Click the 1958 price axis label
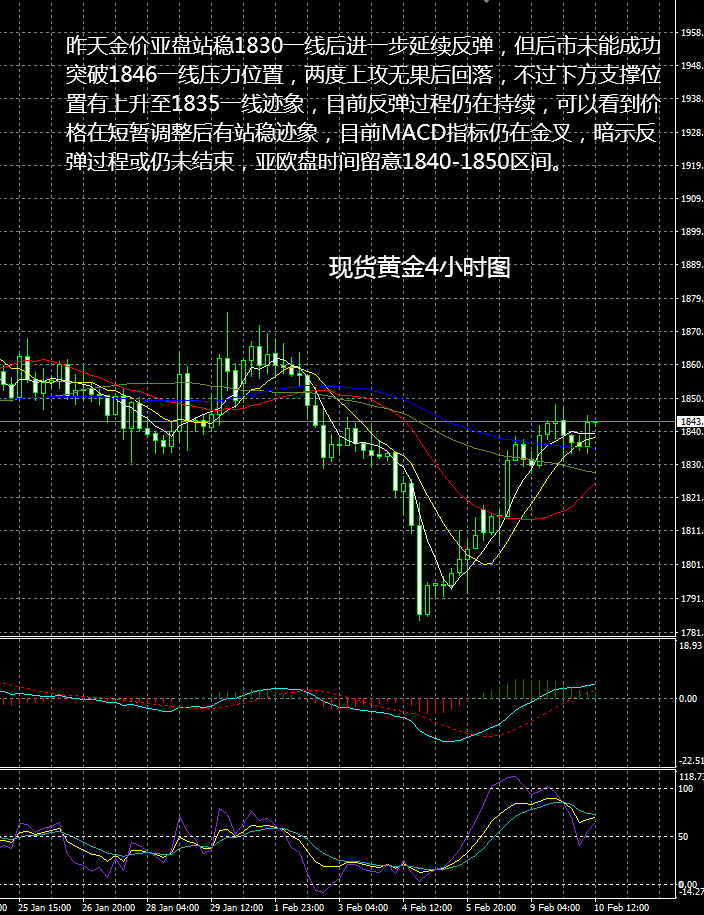 point(692,33)
